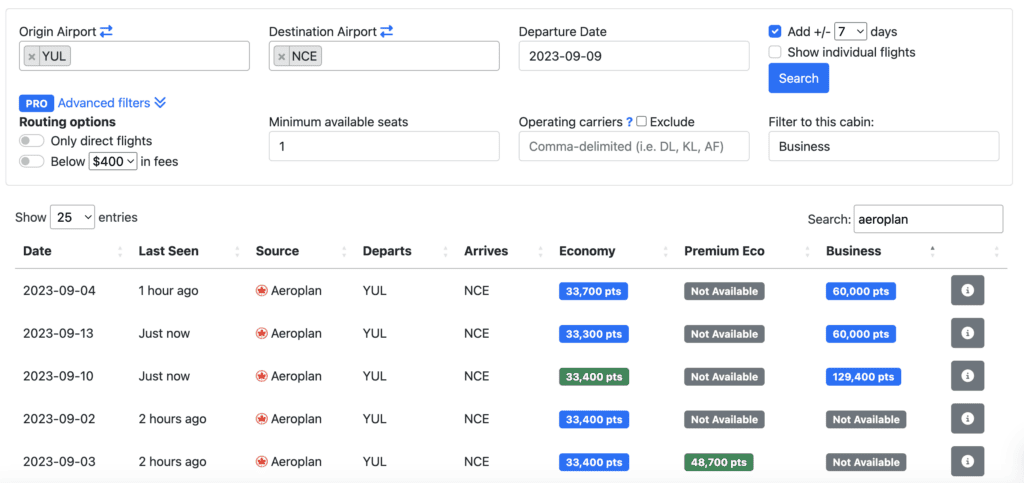The height and width of the screenshot is (483, 1024).
Task: Open info for the 2023-09-13 flight
Action: [967, 334]
